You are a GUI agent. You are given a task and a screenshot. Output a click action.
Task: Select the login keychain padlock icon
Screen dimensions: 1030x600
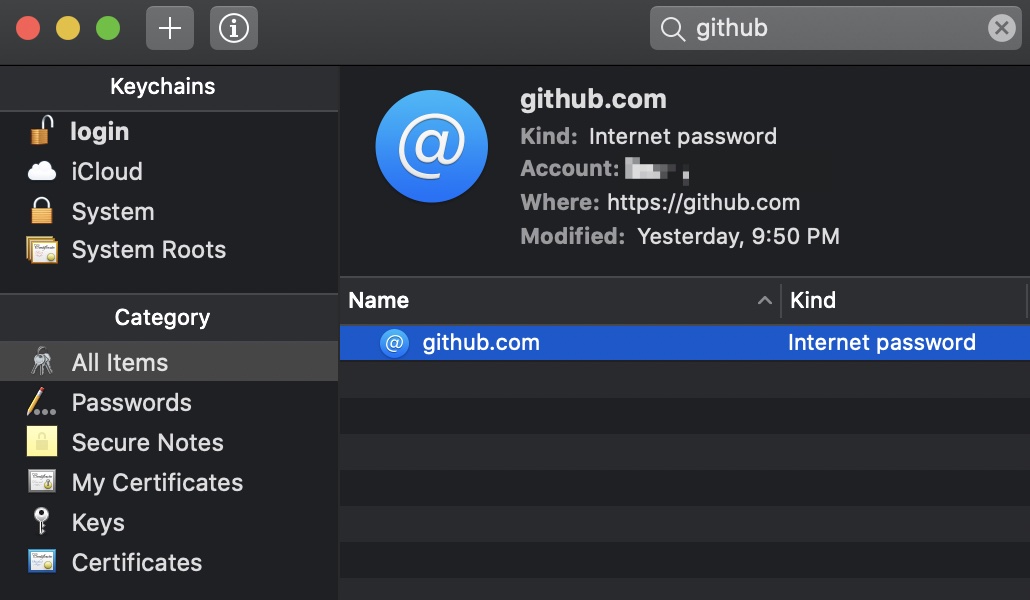pos(42,131)
